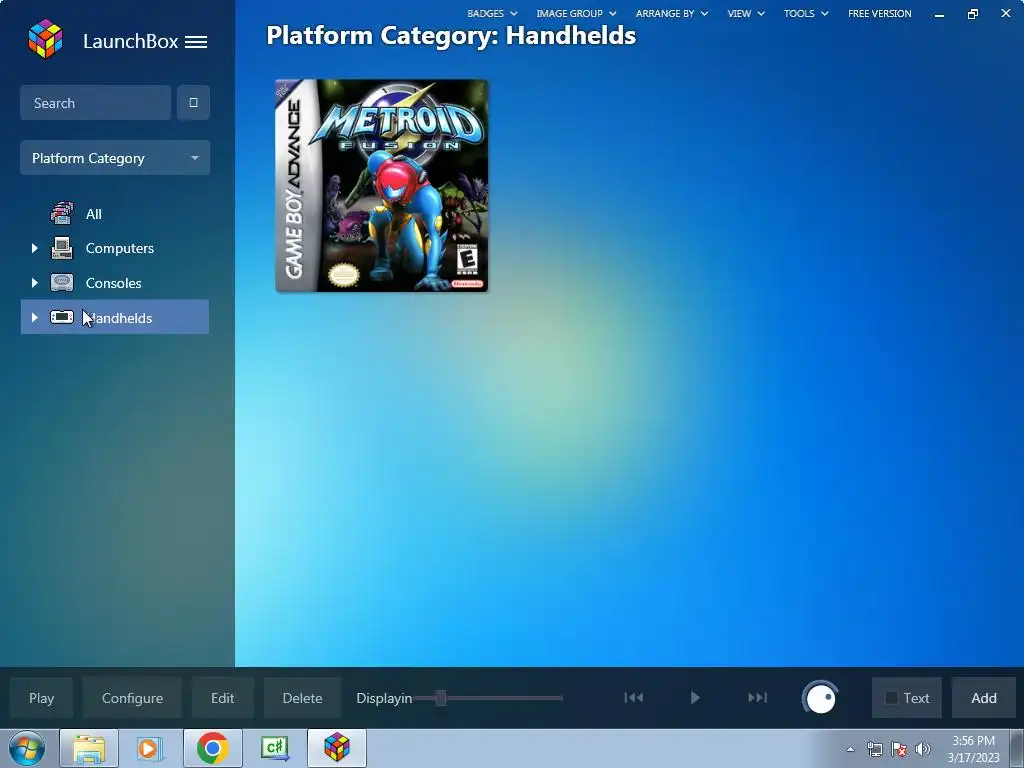Show hidden system tray icons
The width and height of the screenshot is (1024, 768).
pos(850,749)
